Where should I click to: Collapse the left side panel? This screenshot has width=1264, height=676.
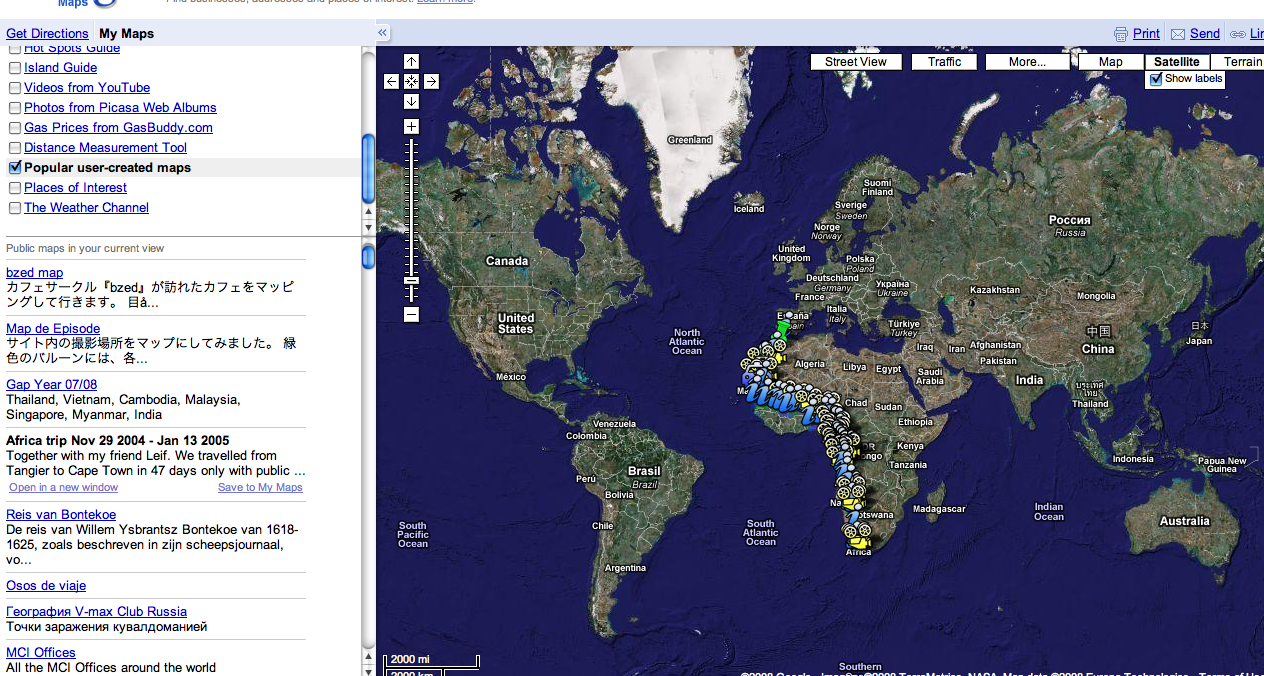(382, 33)
